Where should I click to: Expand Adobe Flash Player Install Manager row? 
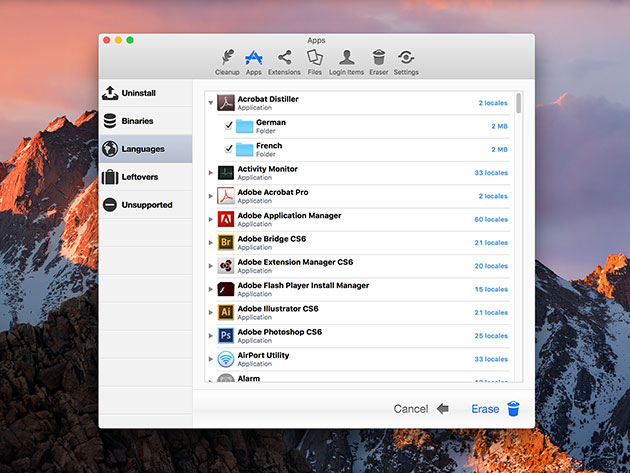(211, 289)
